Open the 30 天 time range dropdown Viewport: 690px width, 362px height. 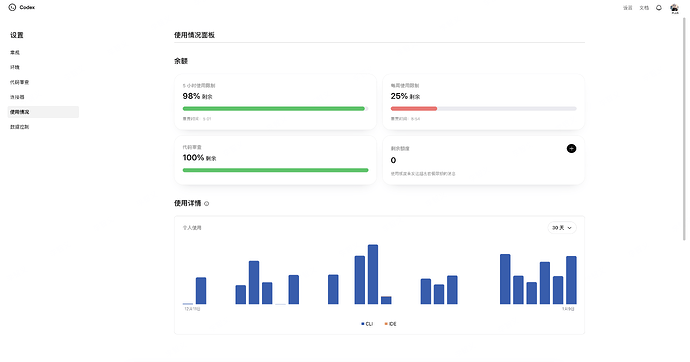(562, 228)
